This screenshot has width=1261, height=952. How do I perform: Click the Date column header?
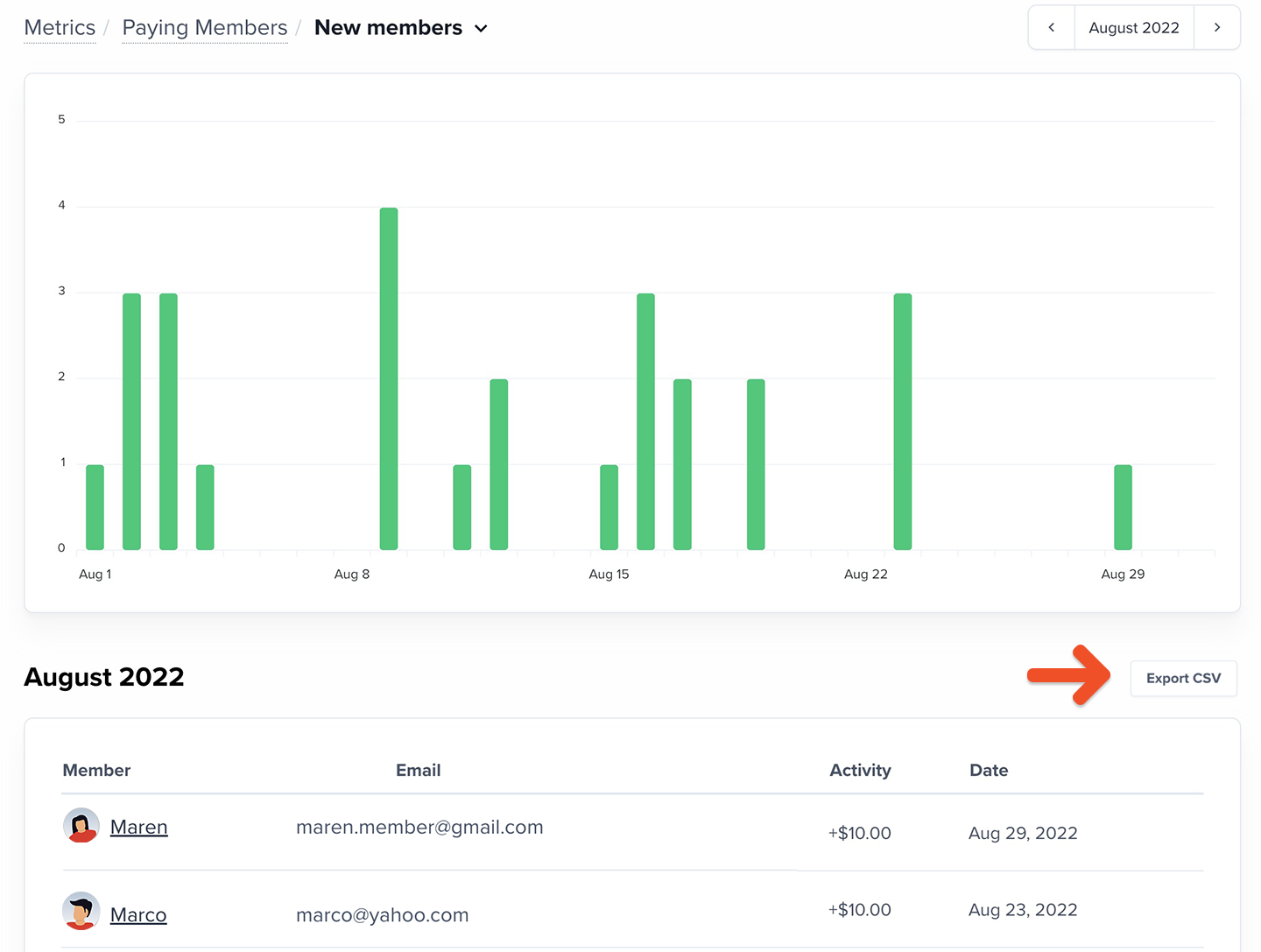point(989,771)
